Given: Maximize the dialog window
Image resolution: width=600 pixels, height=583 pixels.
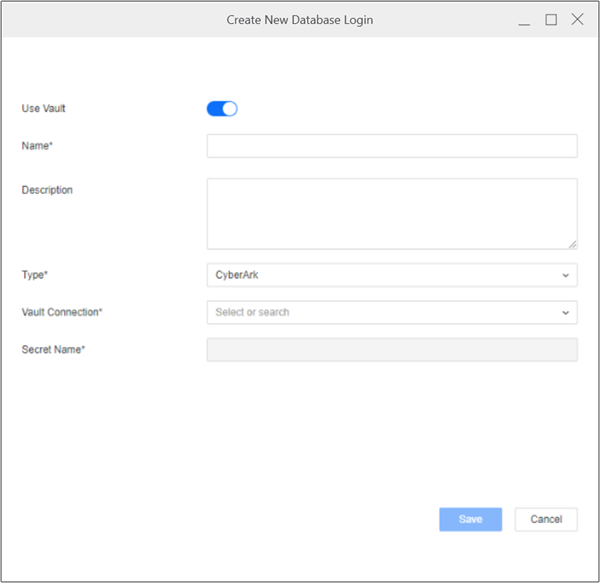Looking at the screenshot, I should tap(550, 20).
